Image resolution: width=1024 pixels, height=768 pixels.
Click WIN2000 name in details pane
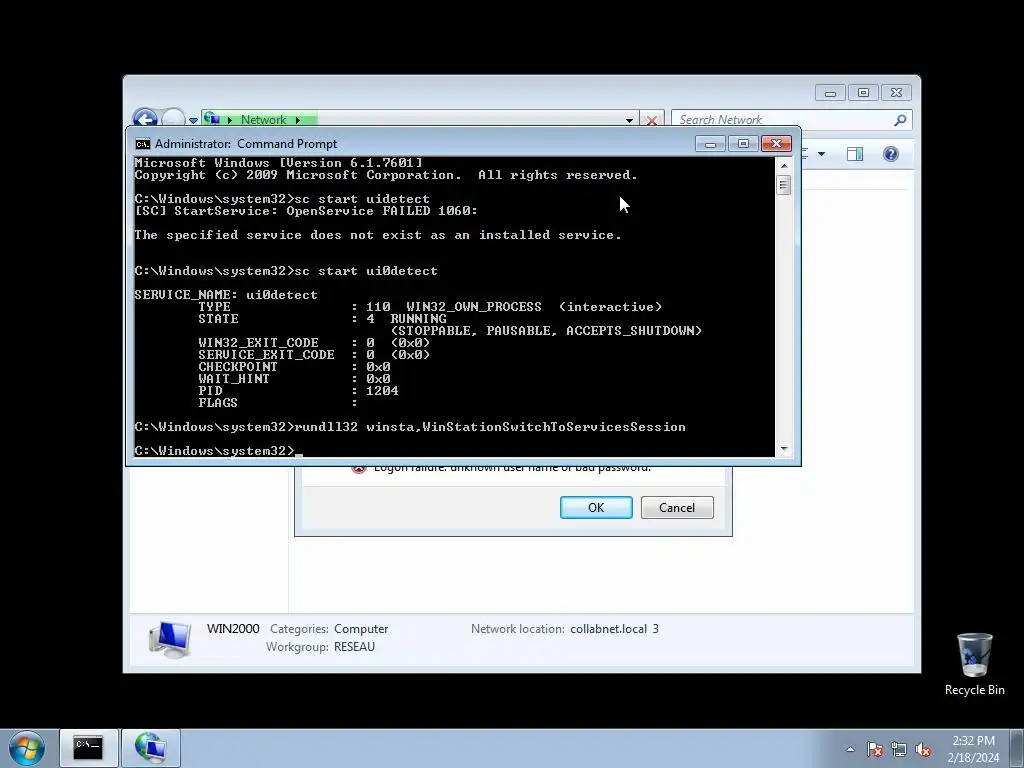pos(233,628)
